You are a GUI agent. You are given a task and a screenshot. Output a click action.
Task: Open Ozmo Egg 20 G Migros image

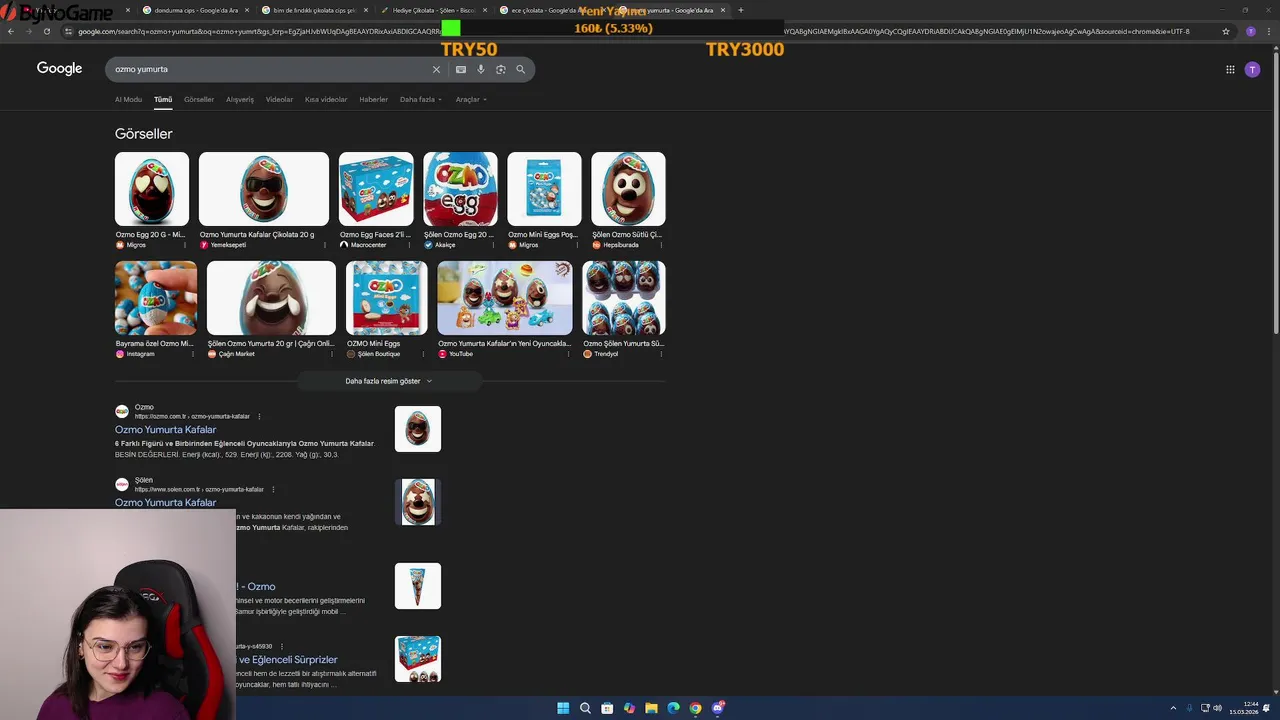point(152,189)
